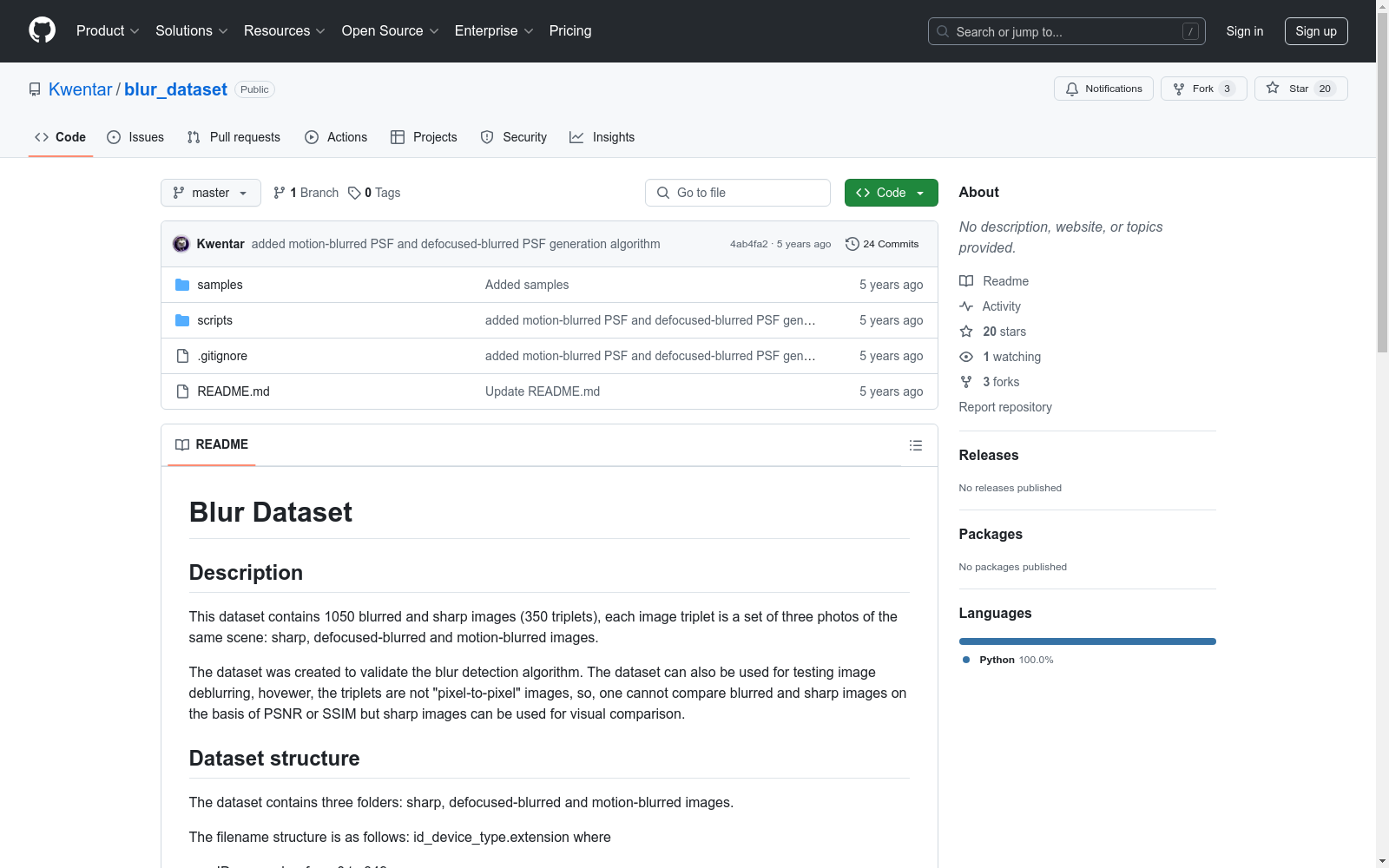The width and height of the screenshot is (1389, 868).
Task: Click the fork icon beside 3 forks
Action: (966, 382)
